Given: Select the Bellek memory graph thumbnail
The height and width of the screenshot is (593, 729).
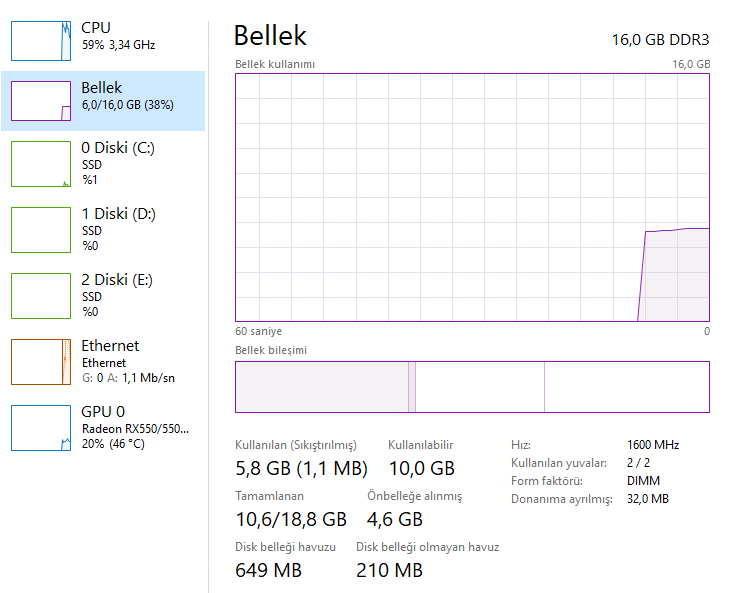Looking at the screenshot, I should pyautogui.click(x=41, y=101).
